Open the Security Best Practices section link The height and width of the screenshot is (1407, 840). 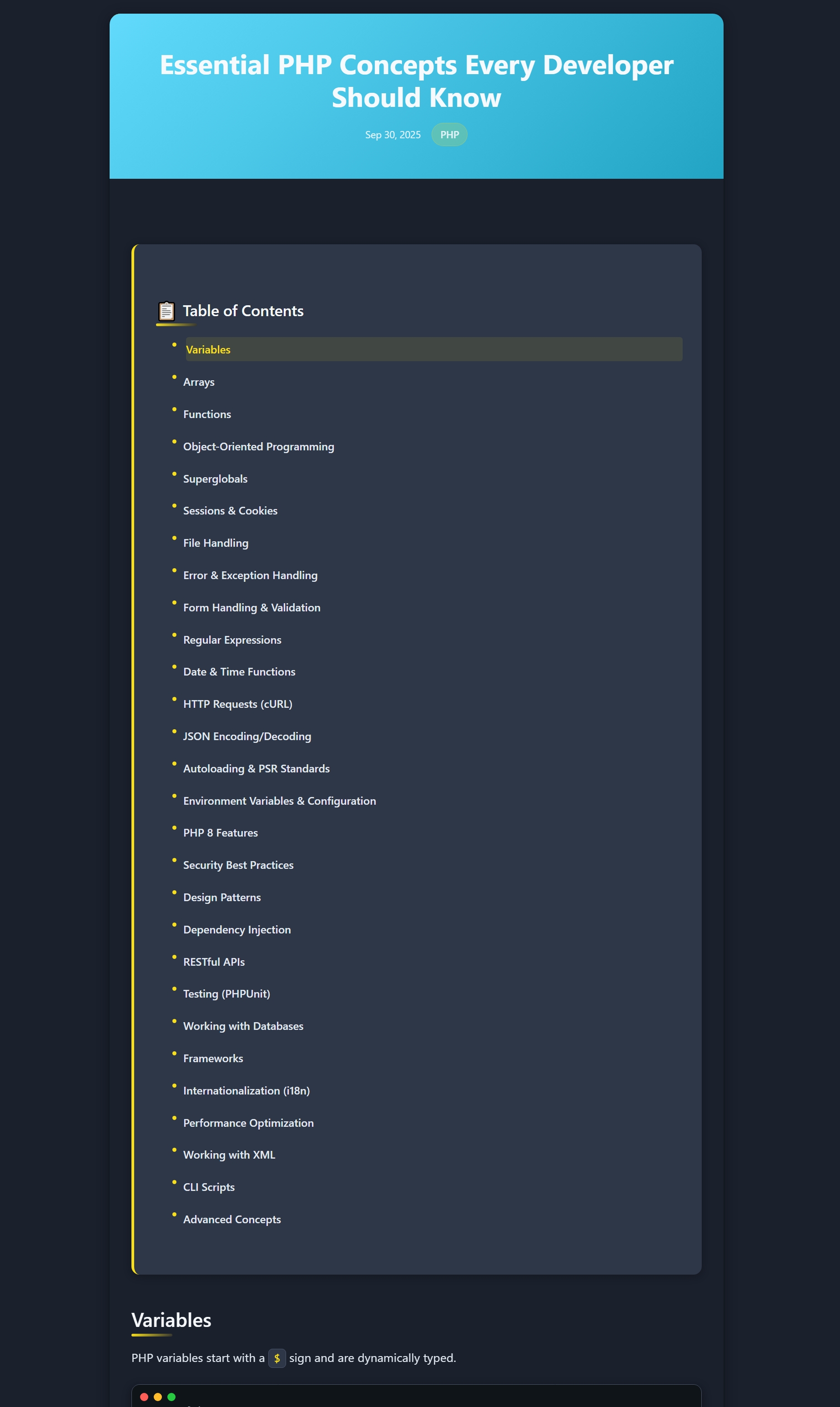[x=238, y=865]
